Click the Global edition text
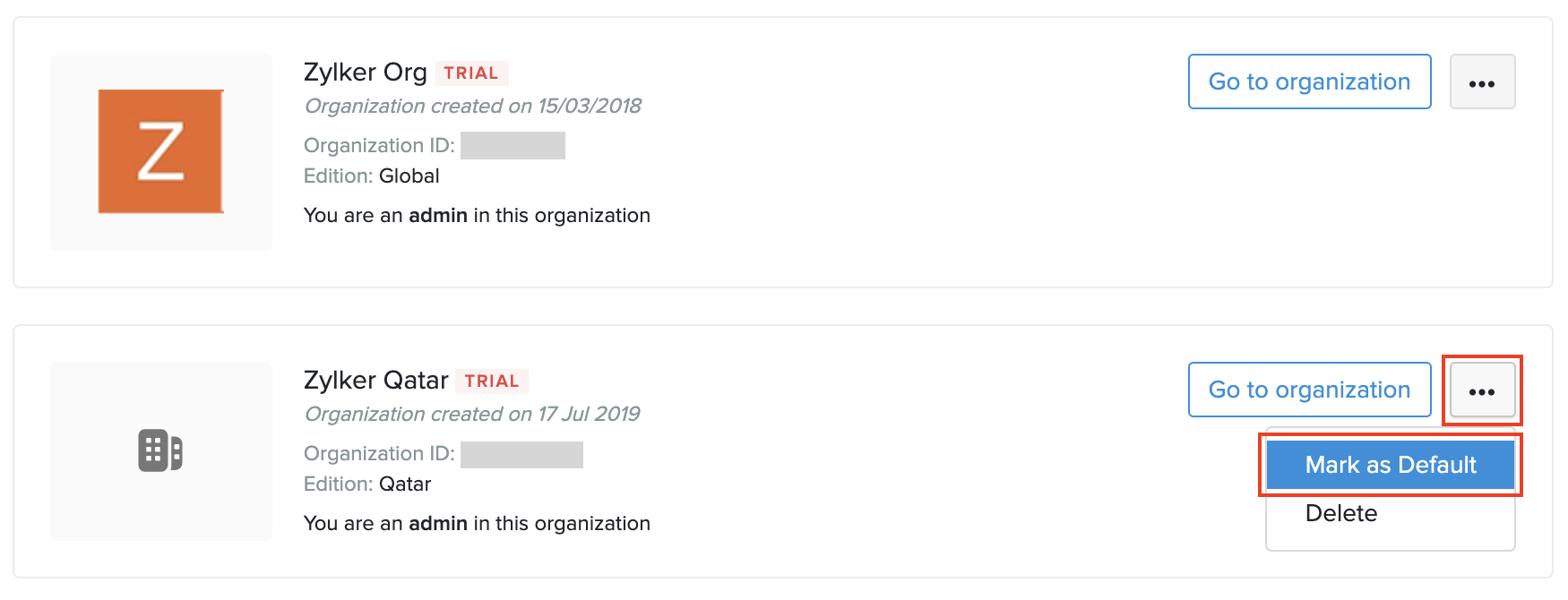This screenshot has height=600, width=1568. [409, 176]
